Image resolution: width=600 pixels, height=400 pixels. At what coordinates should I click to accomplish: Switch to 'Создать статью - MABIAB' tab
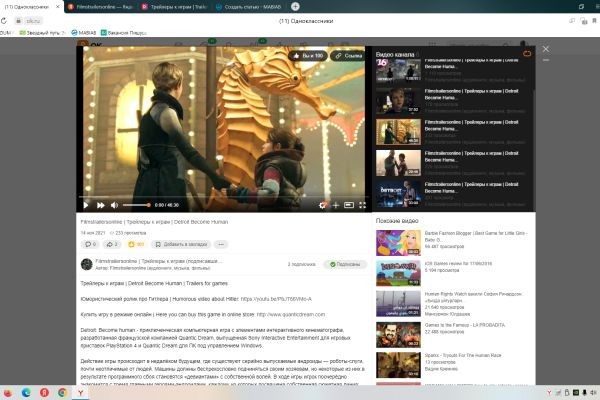(249, 7)
